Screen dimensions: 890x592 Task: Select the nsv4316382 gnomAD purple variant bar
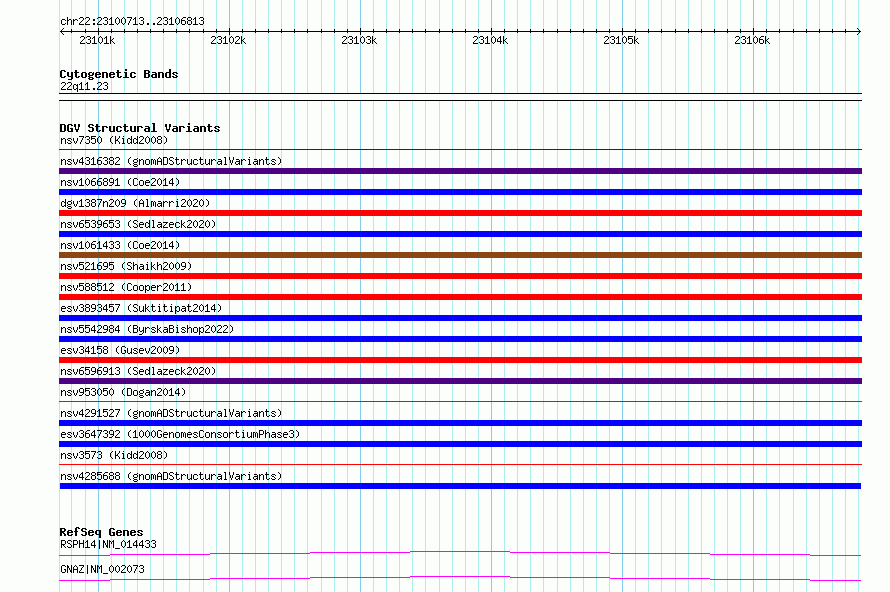point(460,171)
